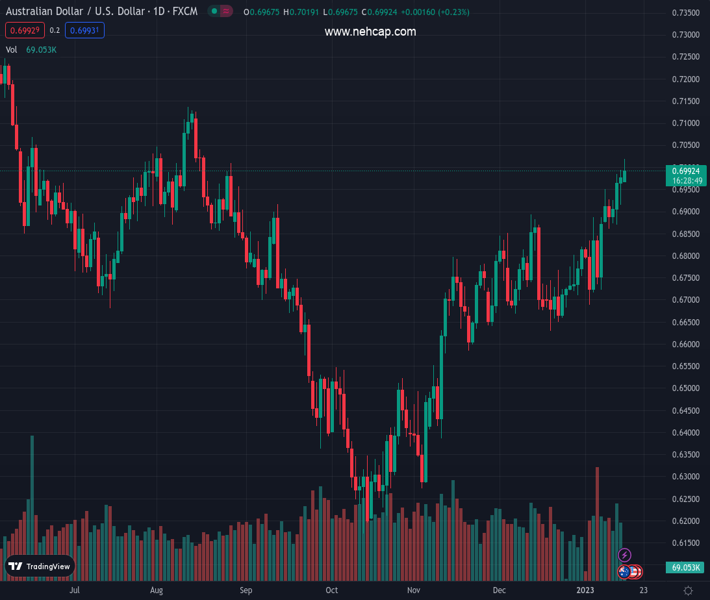Click the purple lightning event icon

(625, 555)
